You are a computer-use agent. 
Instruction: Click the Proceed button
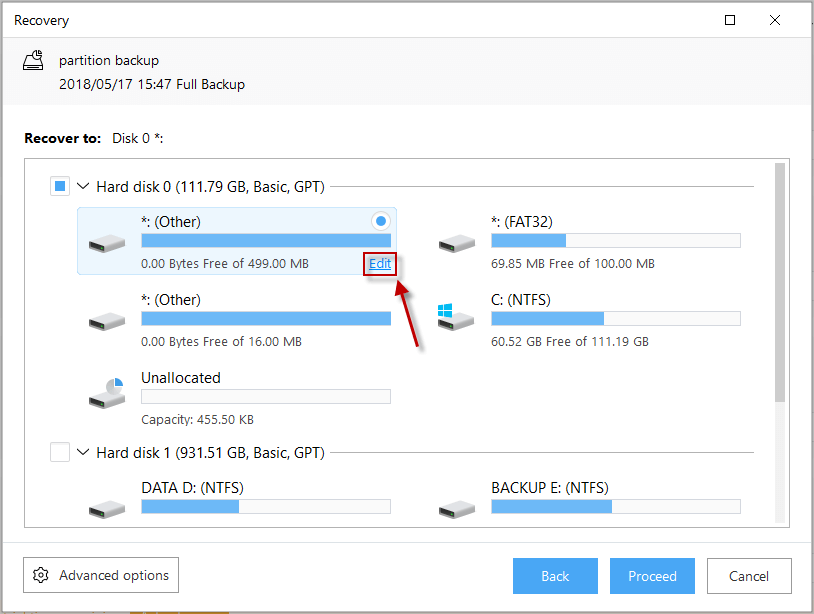point(652,576)
